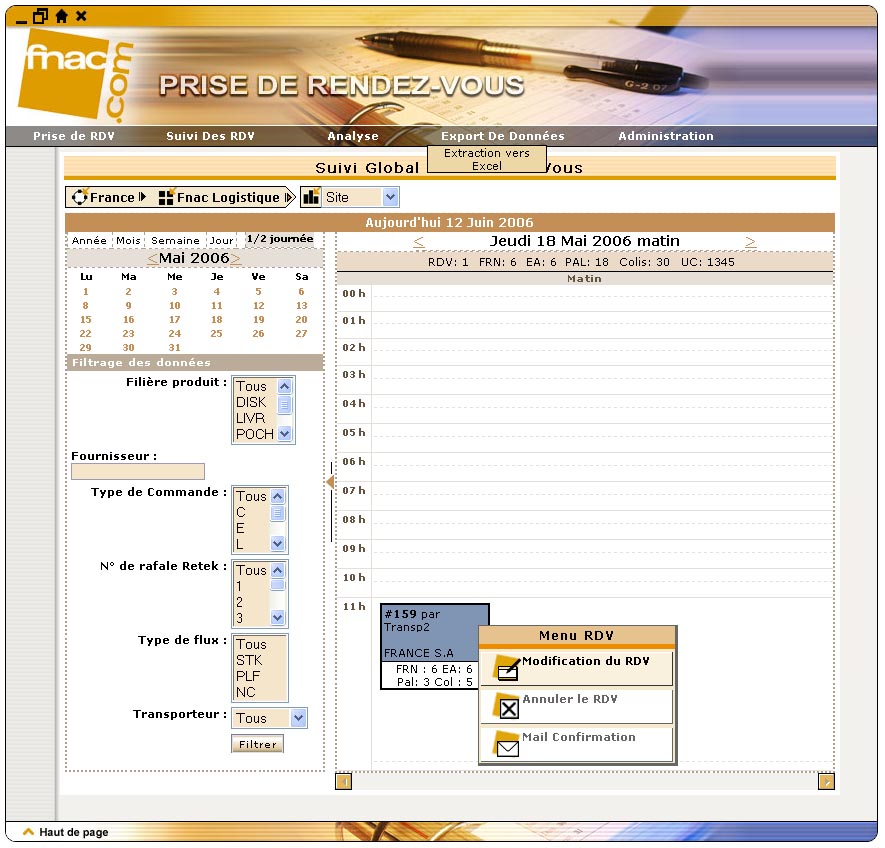Click the Modification du RDV edit icon
This screenshot has width=885, height=848.
click(507, 668)
